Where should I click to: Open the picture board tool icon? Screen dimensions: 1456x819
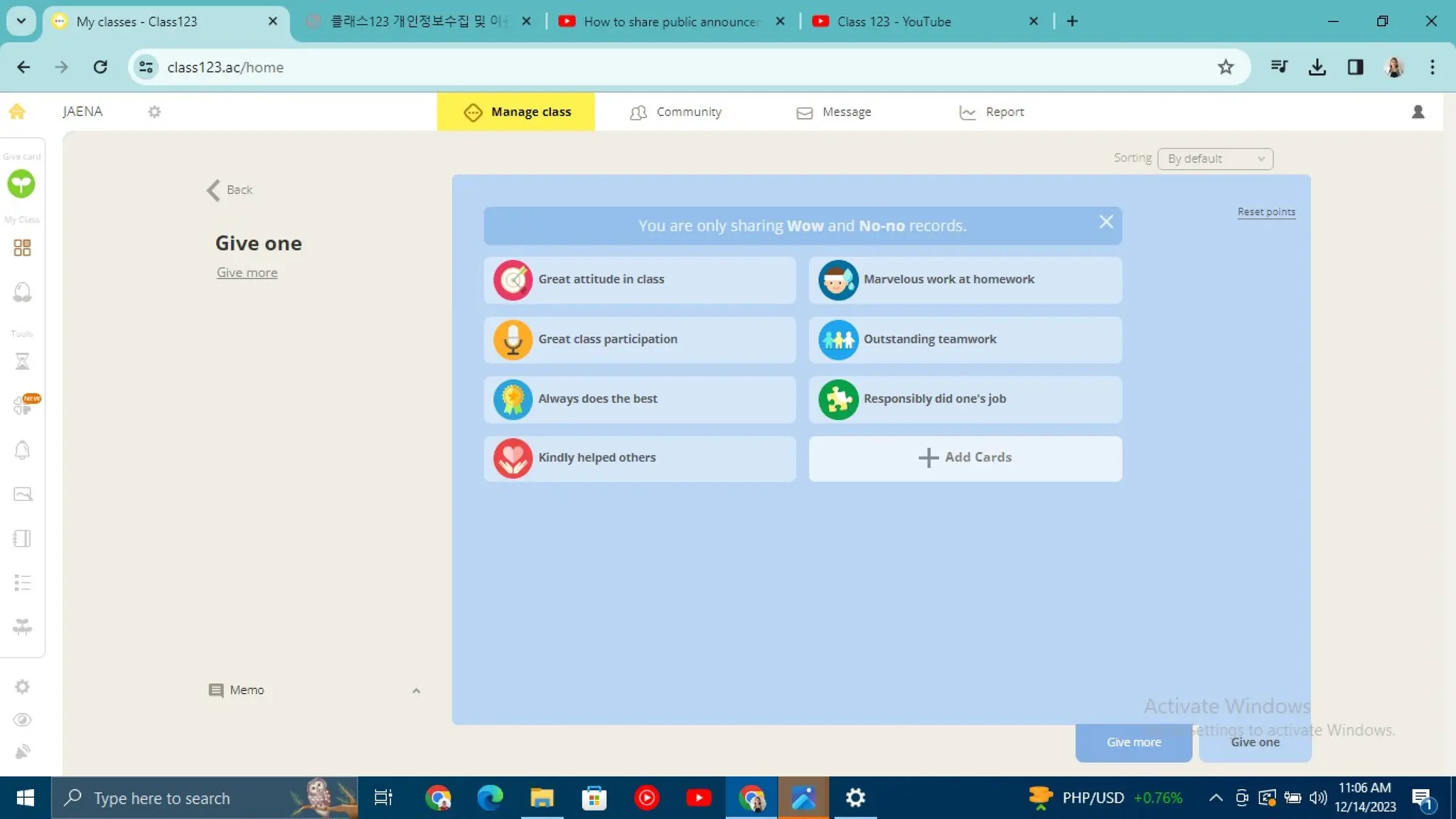tap(22, 494)
